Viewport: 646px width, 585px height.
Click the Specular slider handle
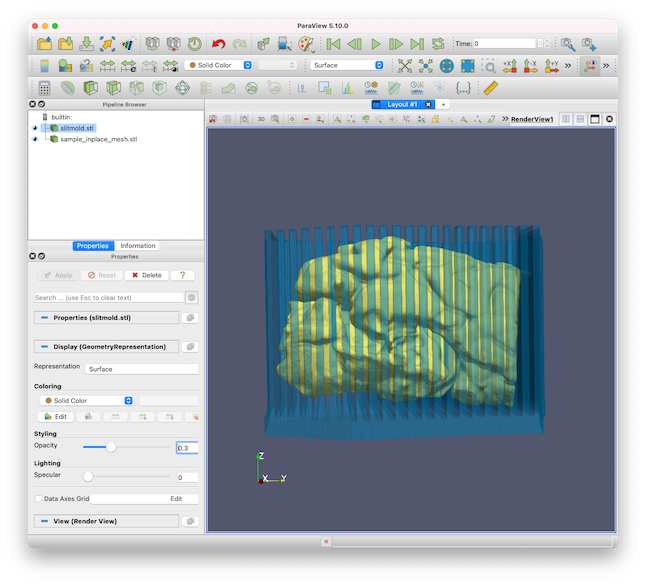[x=88, y=476]
